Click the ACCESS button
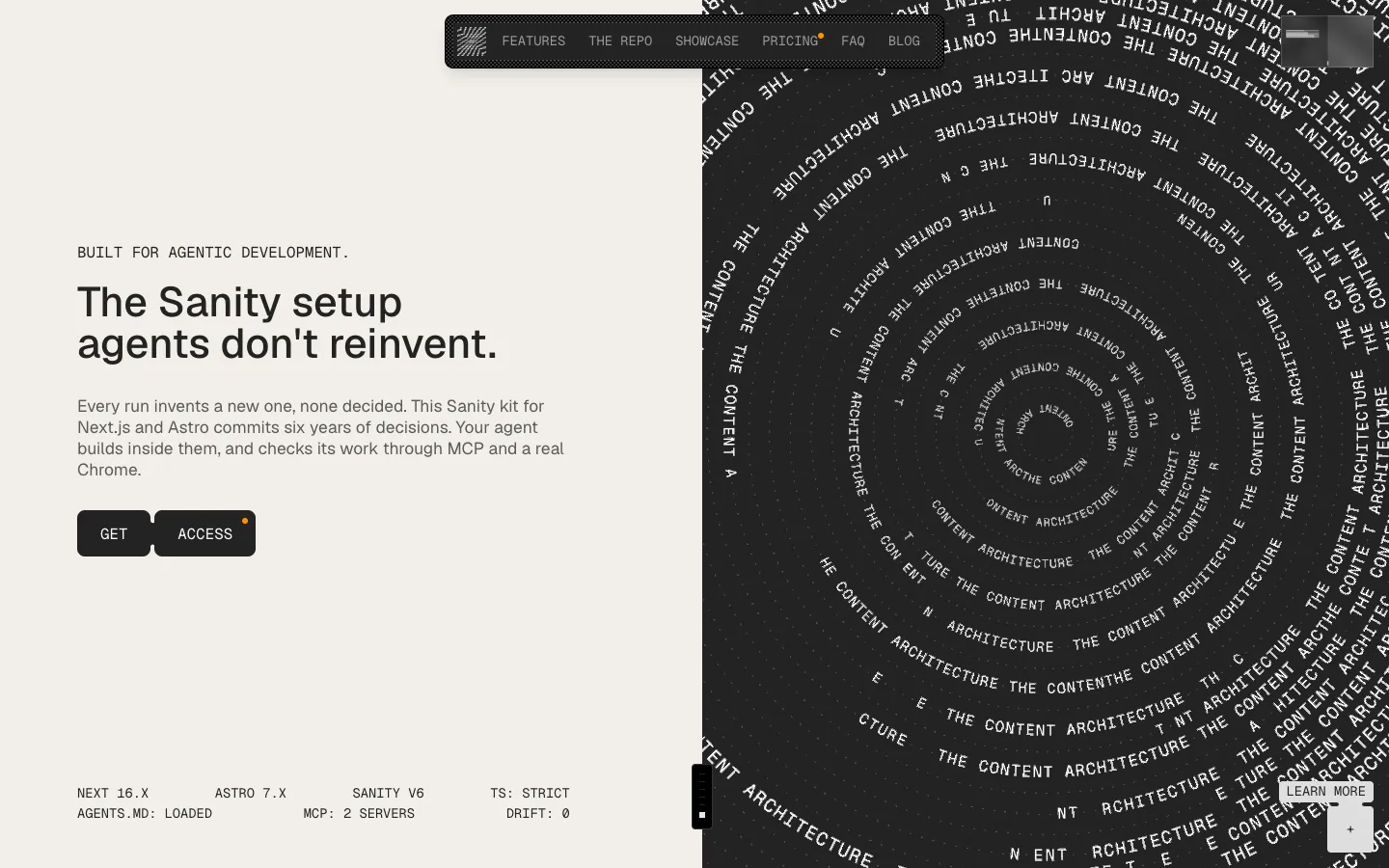1389x868 pixels. tap(204, 533)
